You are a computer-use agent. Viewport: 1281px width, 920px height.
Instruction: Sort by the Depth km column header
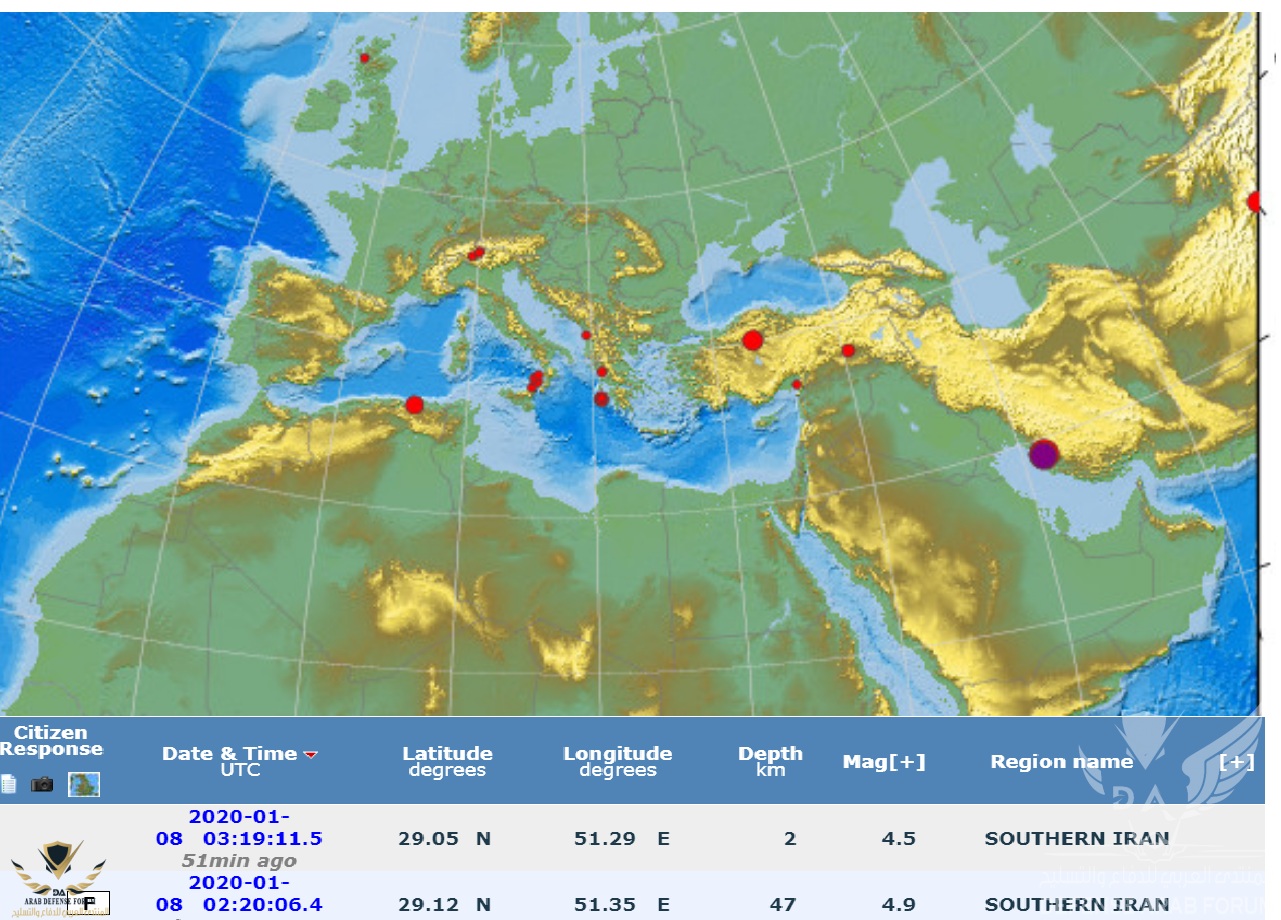point(770,761)
